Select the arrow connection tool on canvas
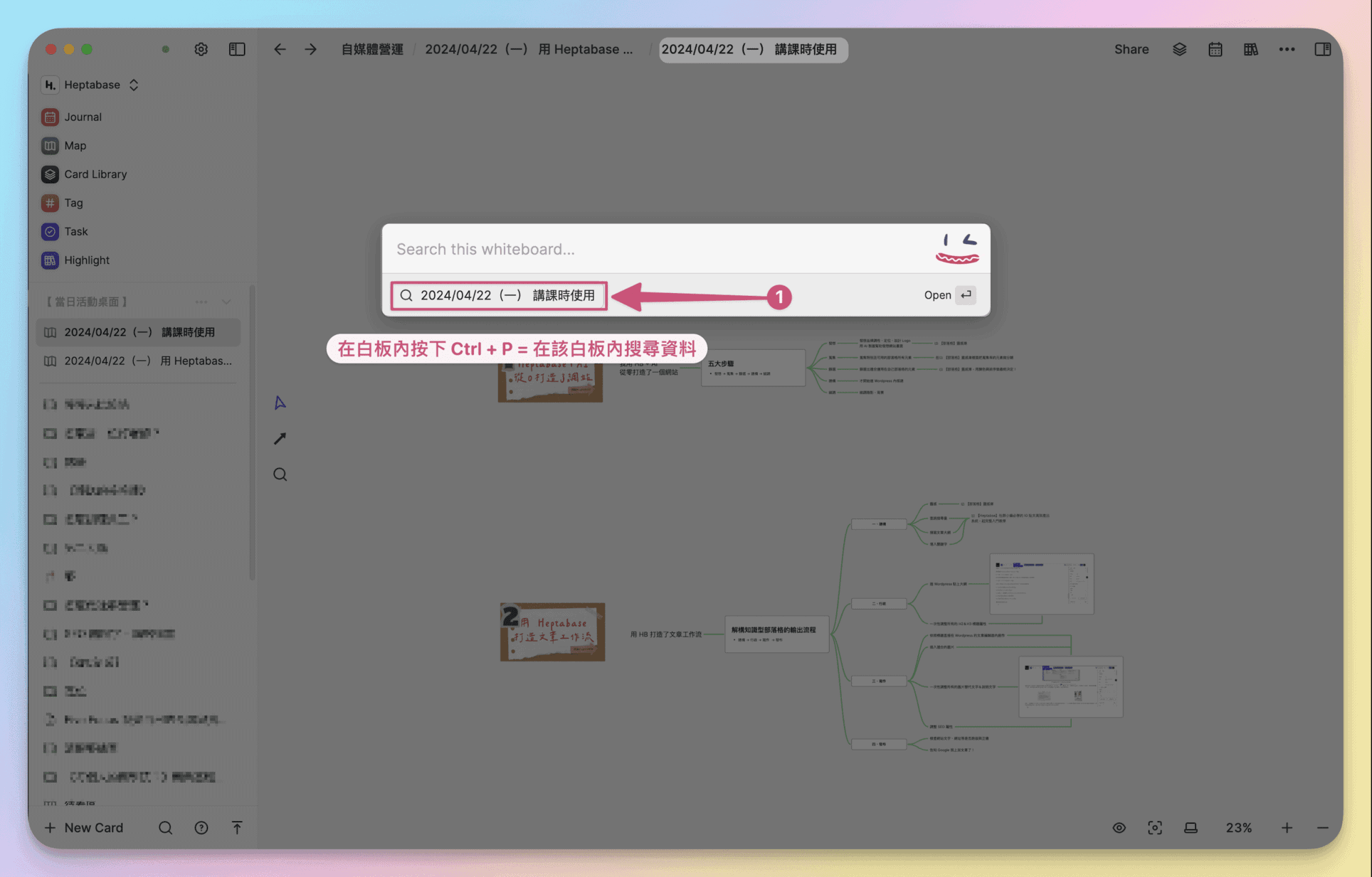This screenshot has width=1372, height=877. click(x=280, y=438)
